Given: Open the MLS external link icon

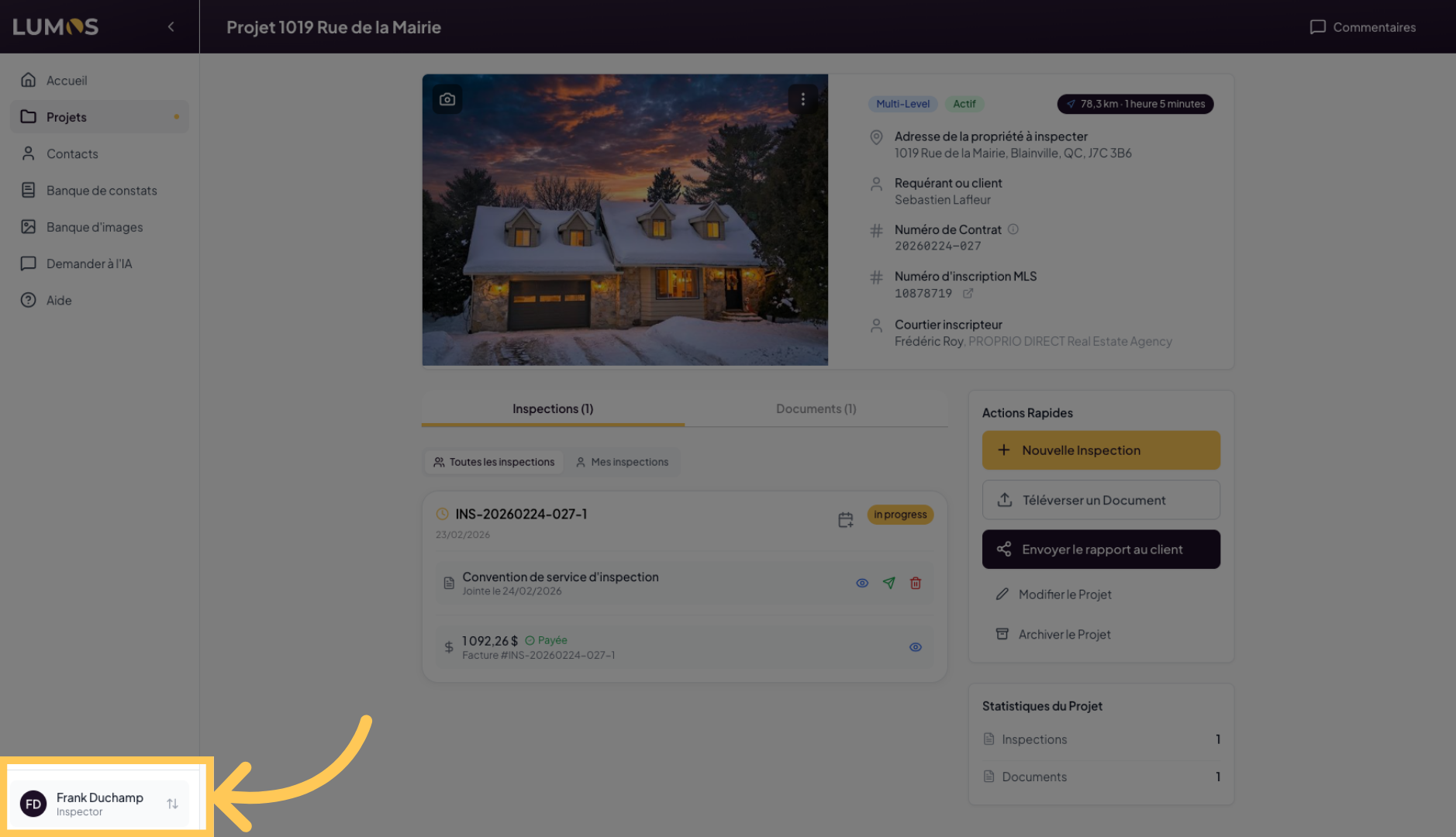Looking at the screenshot, I should [x=968, y=294].
